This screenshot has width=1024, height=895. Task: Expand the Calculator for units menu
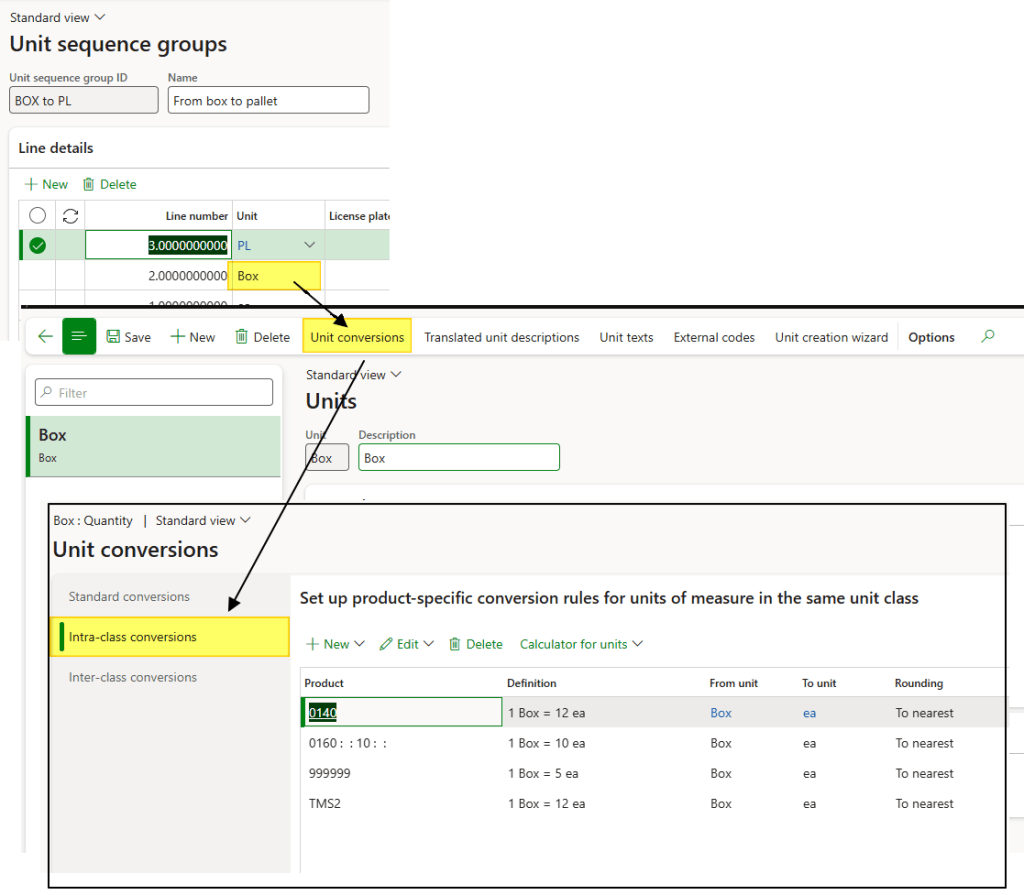580,644
